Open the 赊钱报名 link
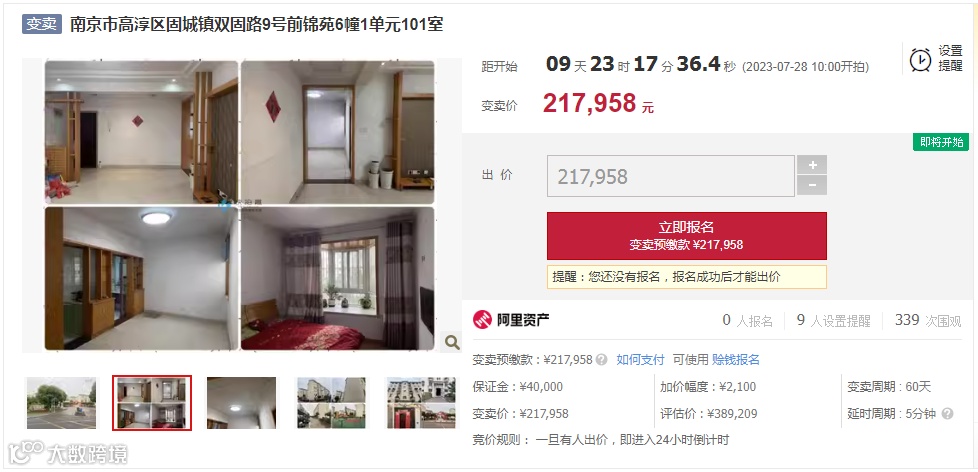 (x=736, y=360)
